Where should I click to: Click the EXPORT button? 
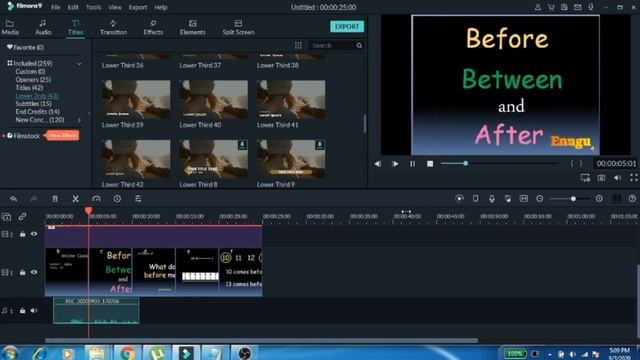(347, 27)
